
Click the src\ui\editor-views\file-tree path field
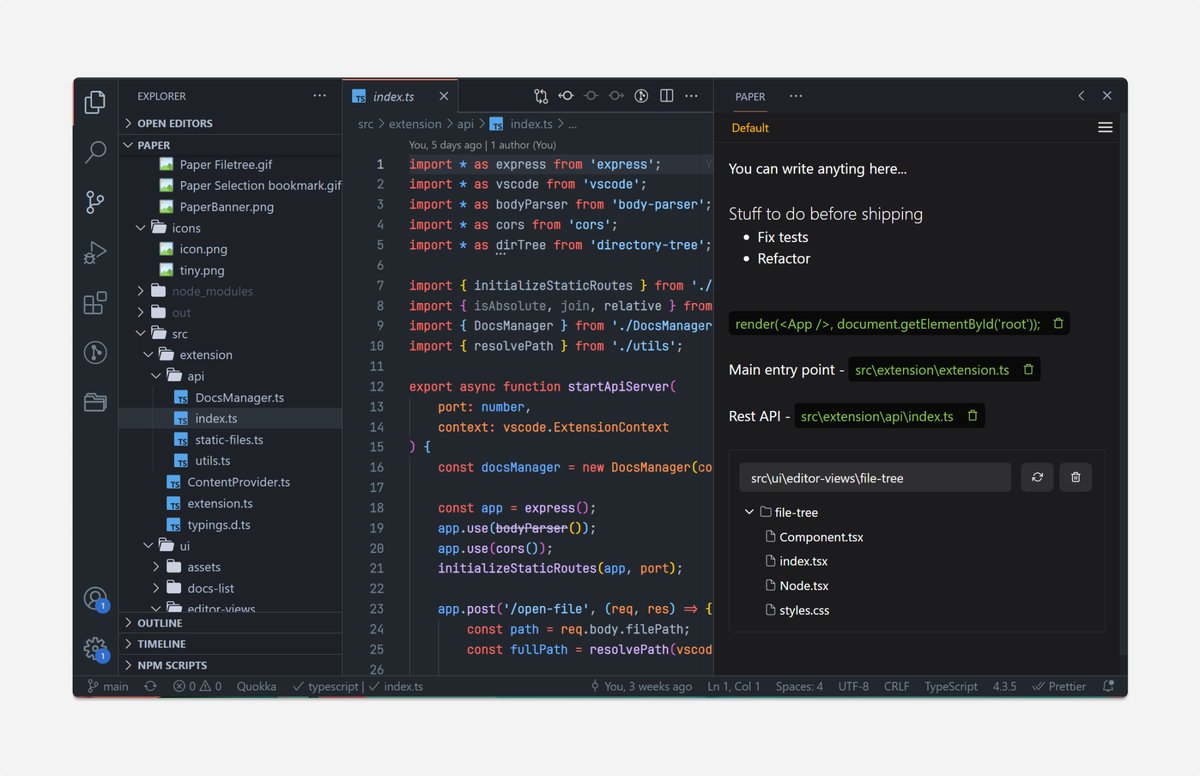(x=875, y=478)
